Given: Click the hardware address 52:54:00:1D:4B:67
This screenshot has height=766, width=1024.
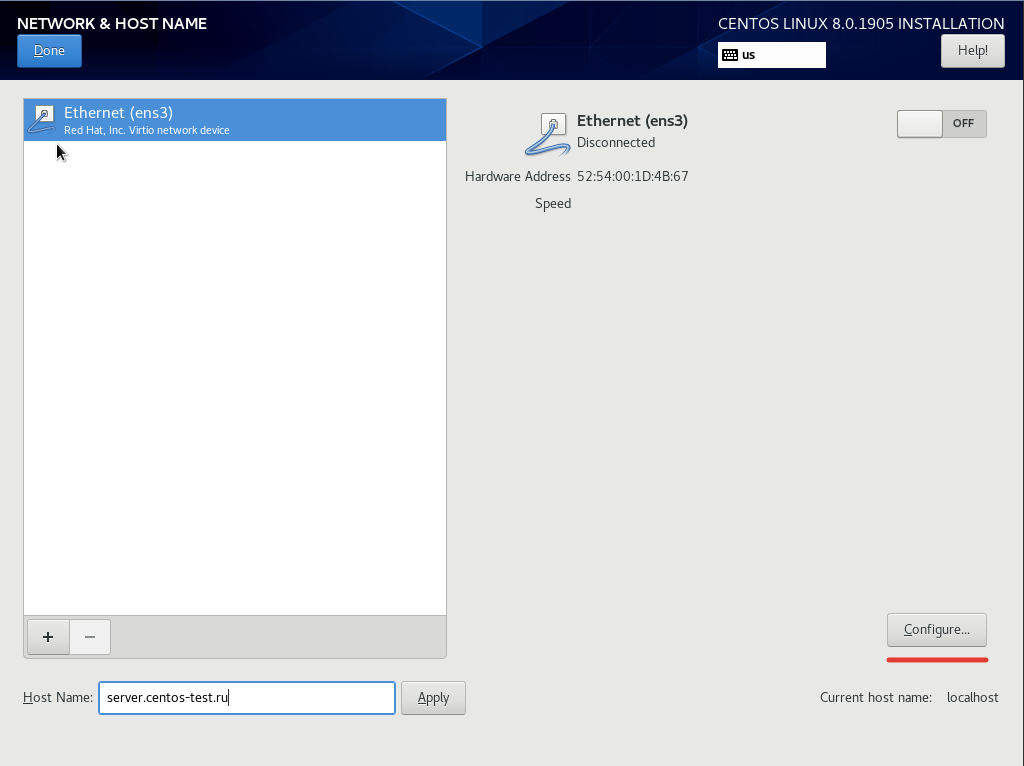Looking at the screenshot, I should (632, 177).
